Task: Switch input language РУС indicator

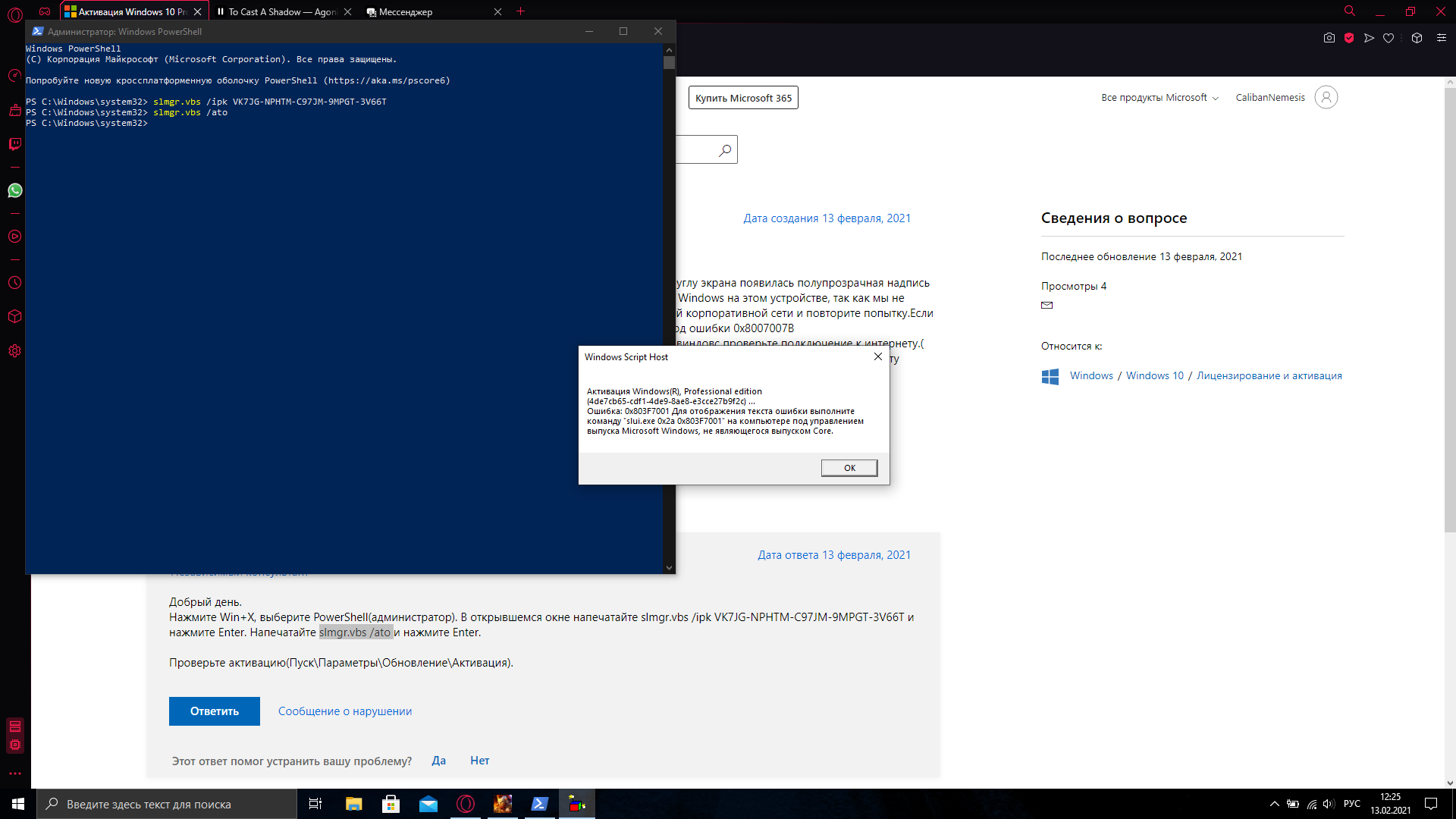Action: click(x=1352, y=804)
